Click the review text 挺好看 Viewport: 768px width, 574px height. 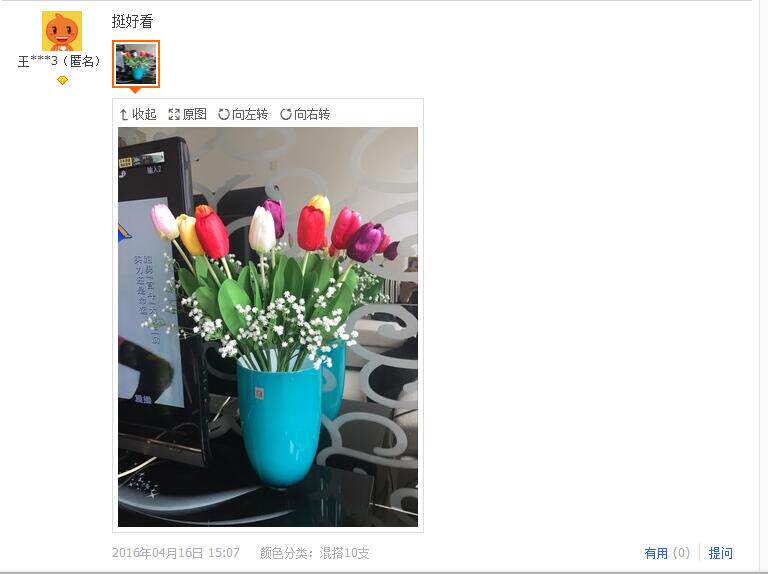pos(132,21)
